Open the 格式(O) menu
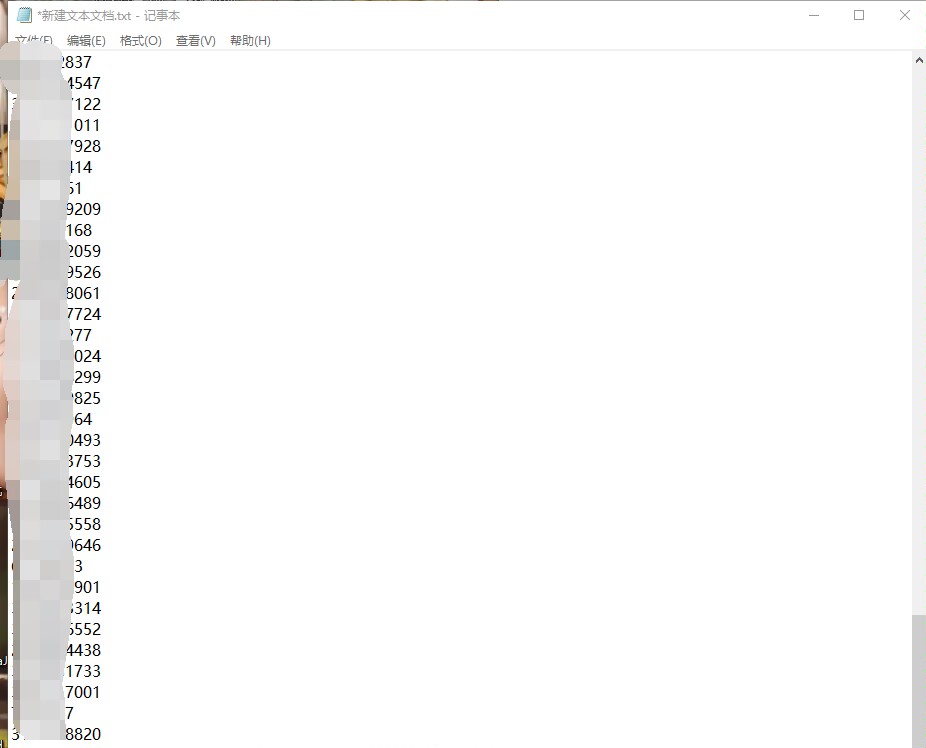Viewport: 926px width, 748px height. 140,41
